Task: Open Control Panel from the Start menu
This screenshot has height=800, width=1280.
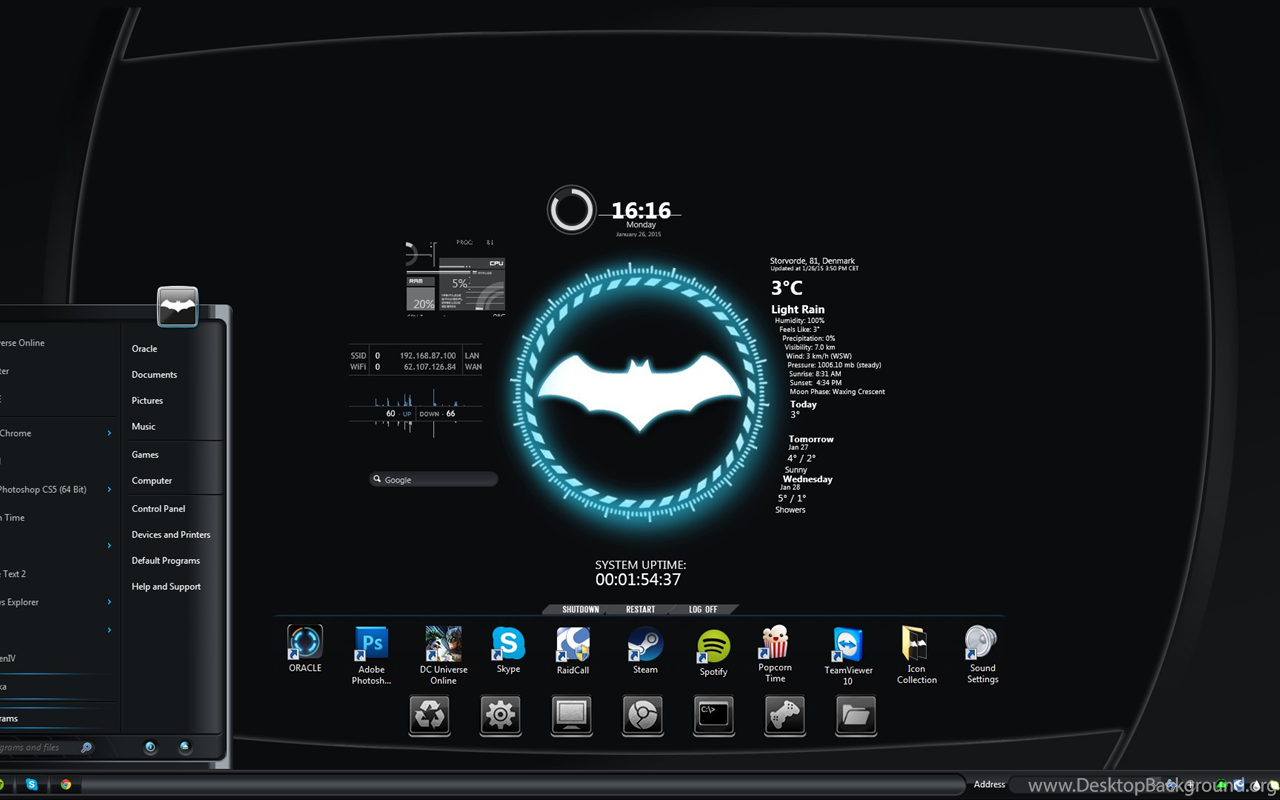Action: [158, 509]
